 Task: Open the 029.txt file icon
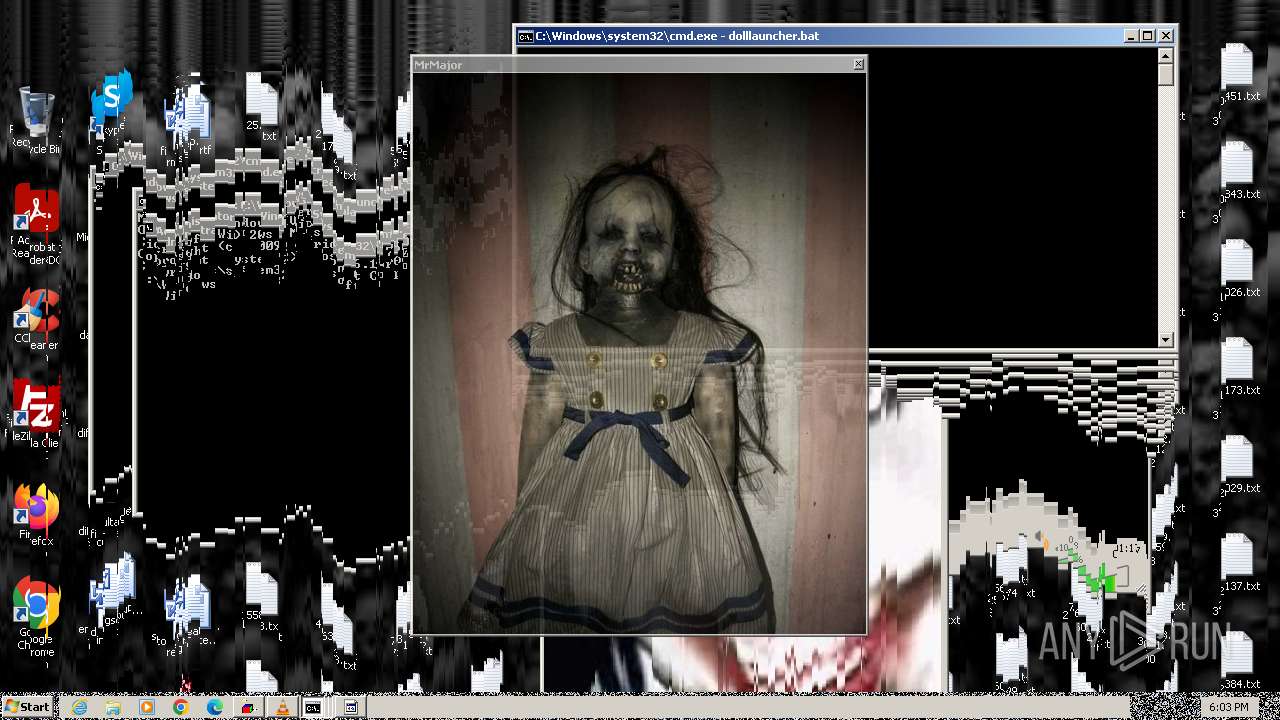point(1238,465)
